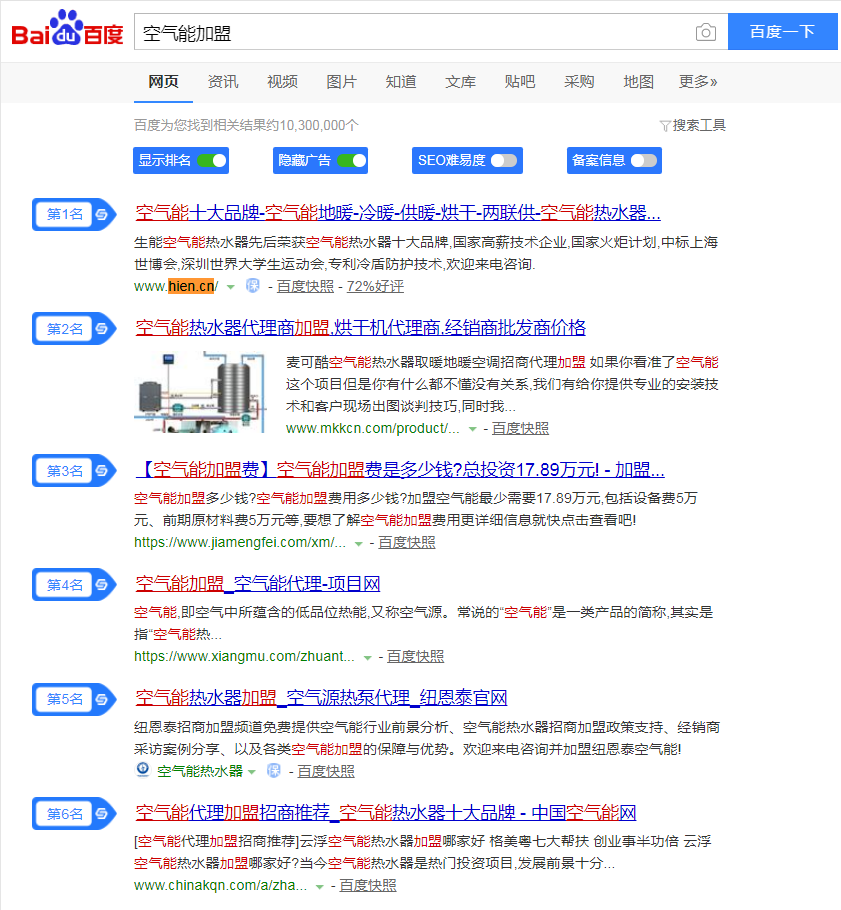Open camera image search in search box
This screenshot has height=910, width=841.
tap(705, 32)
